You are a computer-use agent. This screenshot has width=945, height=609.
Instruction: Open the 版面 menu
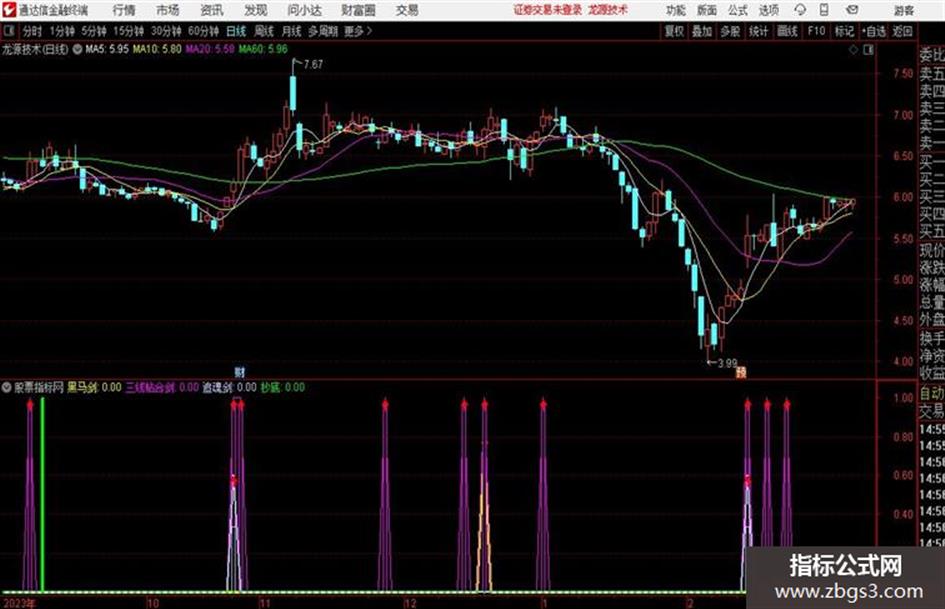tap(707, 10)
